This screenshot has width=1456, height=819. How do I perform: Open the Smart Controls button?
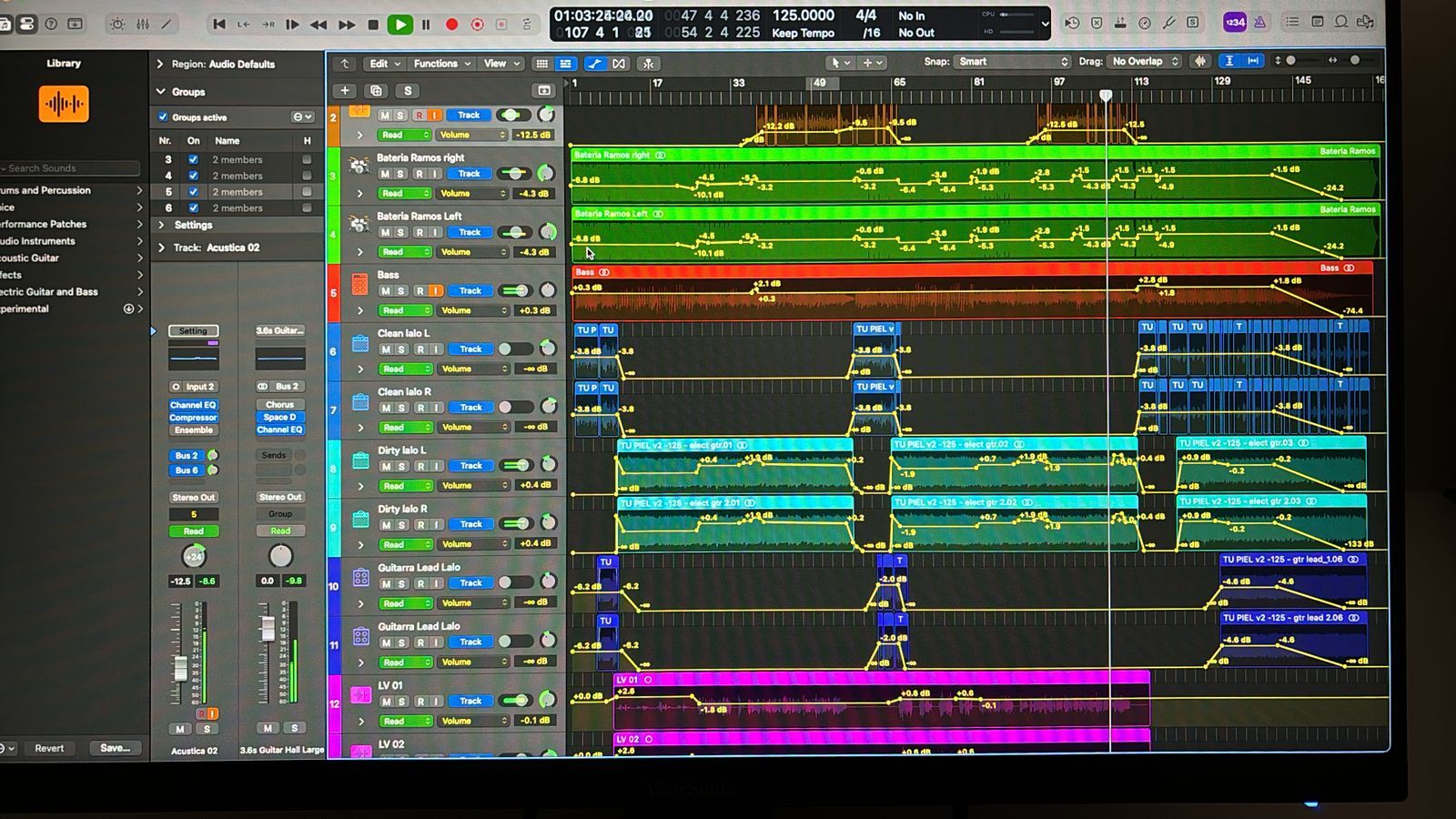coord(117,25)
